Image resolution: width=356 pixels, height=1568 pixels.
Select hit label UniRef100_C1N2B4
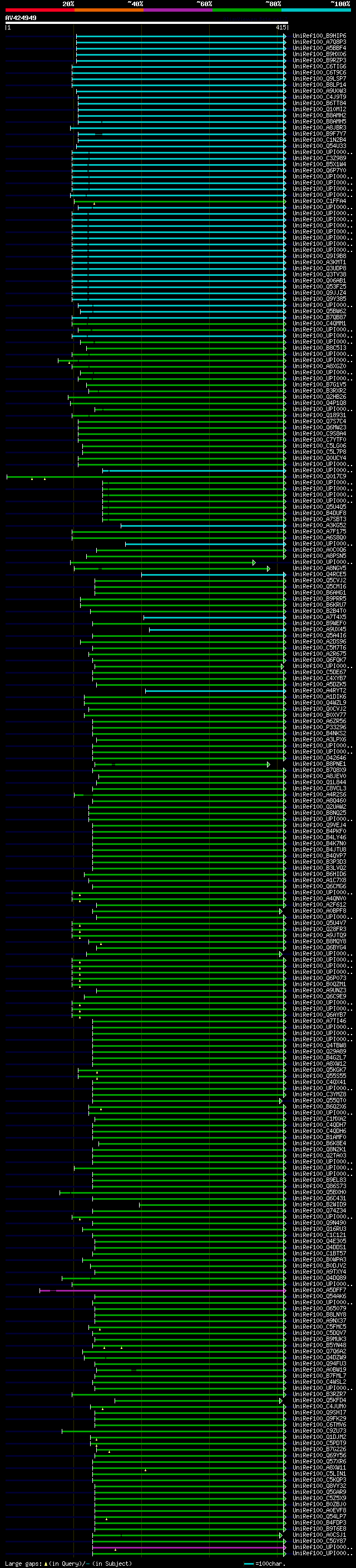click(x=319, y=140)
